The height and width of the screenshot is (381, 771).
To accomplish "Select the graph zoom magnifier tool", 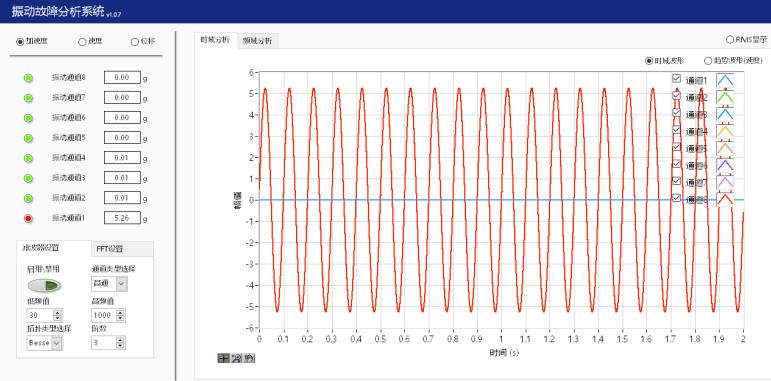I will (x=237, y=358).
